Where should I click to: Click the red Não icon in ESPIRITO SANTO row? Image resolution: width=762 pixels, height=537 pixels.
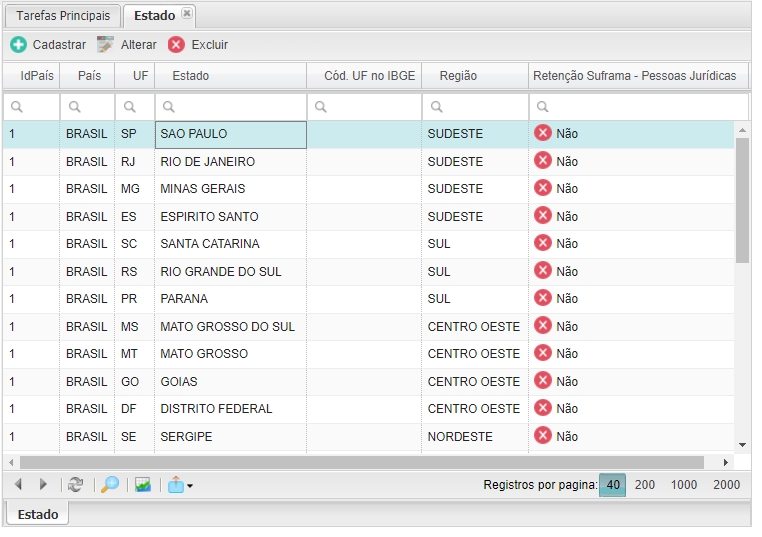pyautogui.click(x=543, y=215)
